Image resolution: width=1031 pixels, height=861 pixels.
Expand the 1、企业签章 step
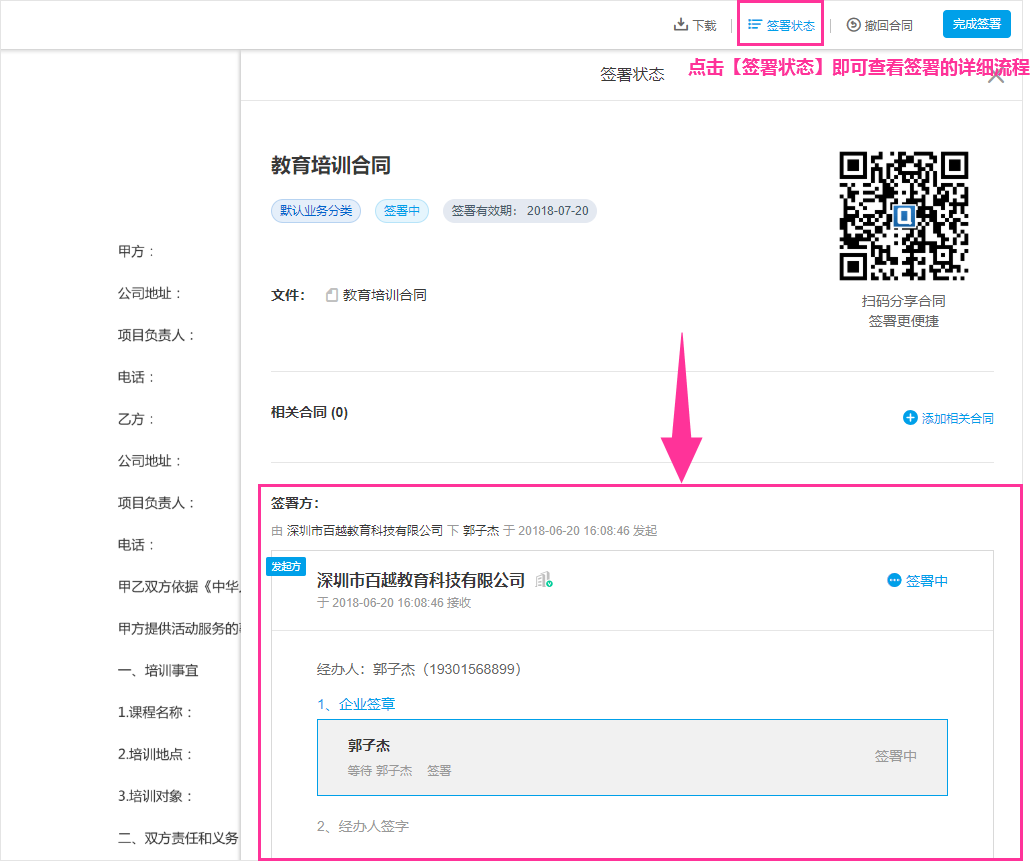[x=356, y=704]
